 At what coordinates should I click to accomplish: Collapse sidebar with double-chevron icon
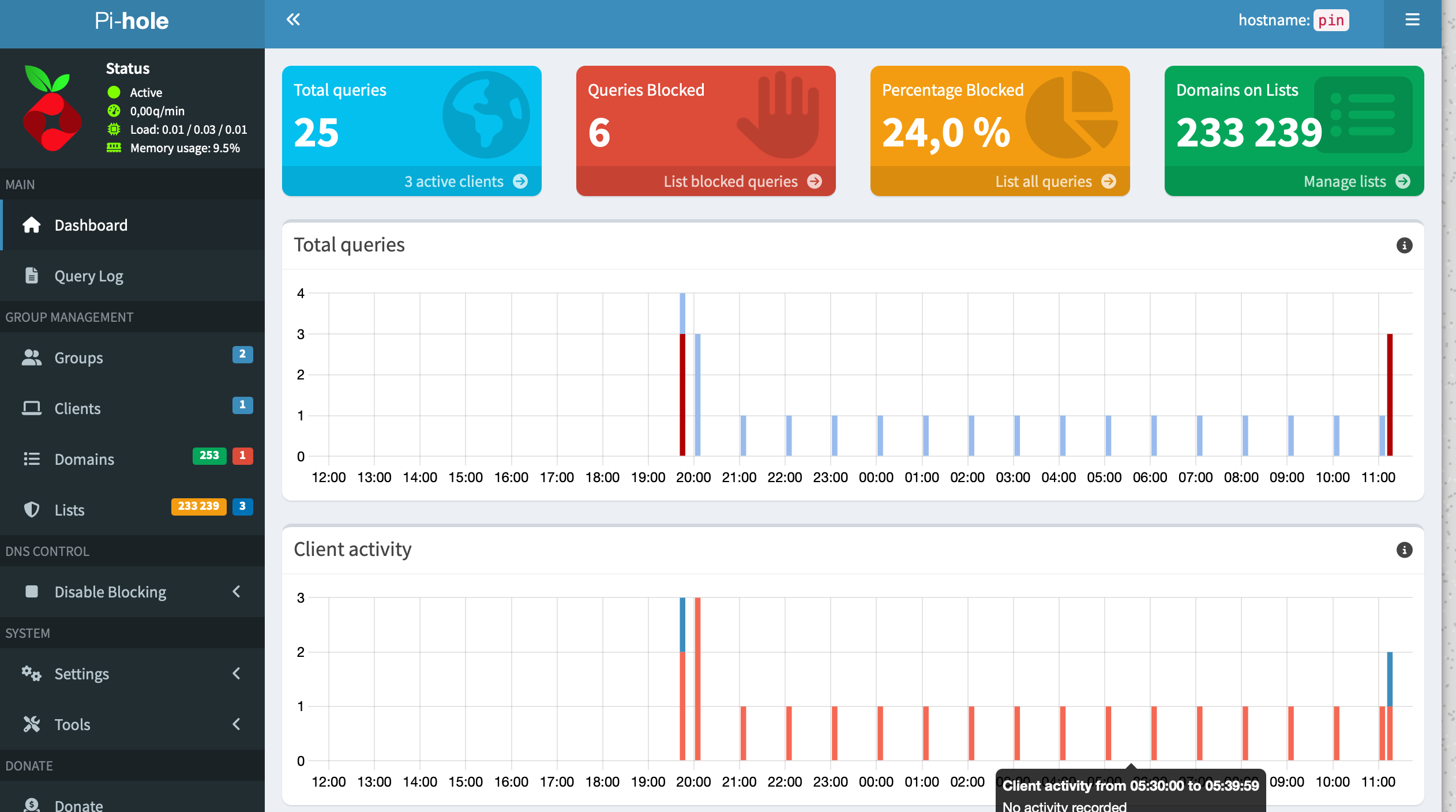click(293, 20)
